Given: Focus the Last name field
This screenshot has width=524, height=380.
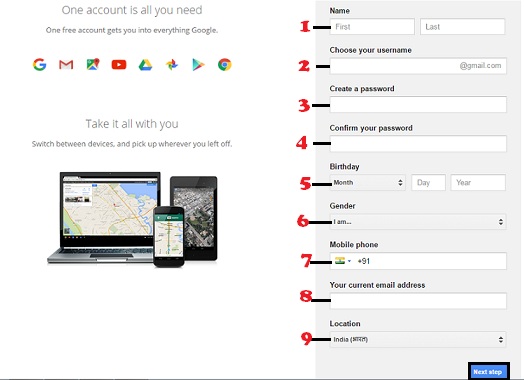Looking at the screenshot, I should (x=463, y=27).
